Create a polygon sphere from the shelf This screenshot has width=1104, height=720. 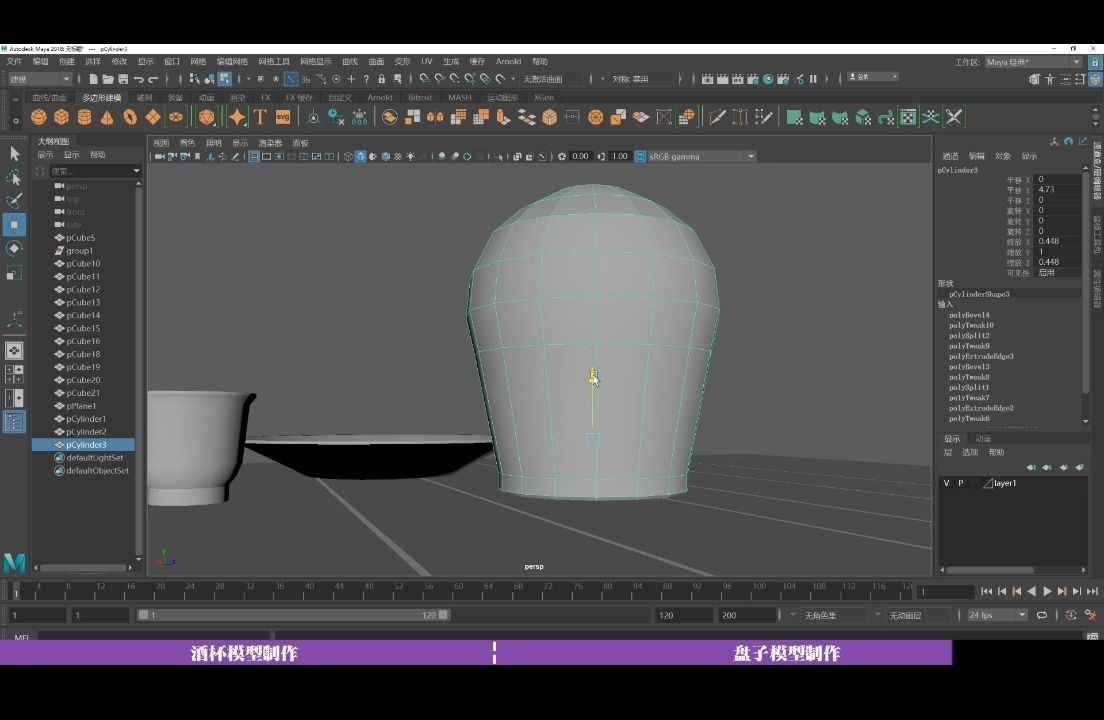pyautogui.click(x=38, y=117)
